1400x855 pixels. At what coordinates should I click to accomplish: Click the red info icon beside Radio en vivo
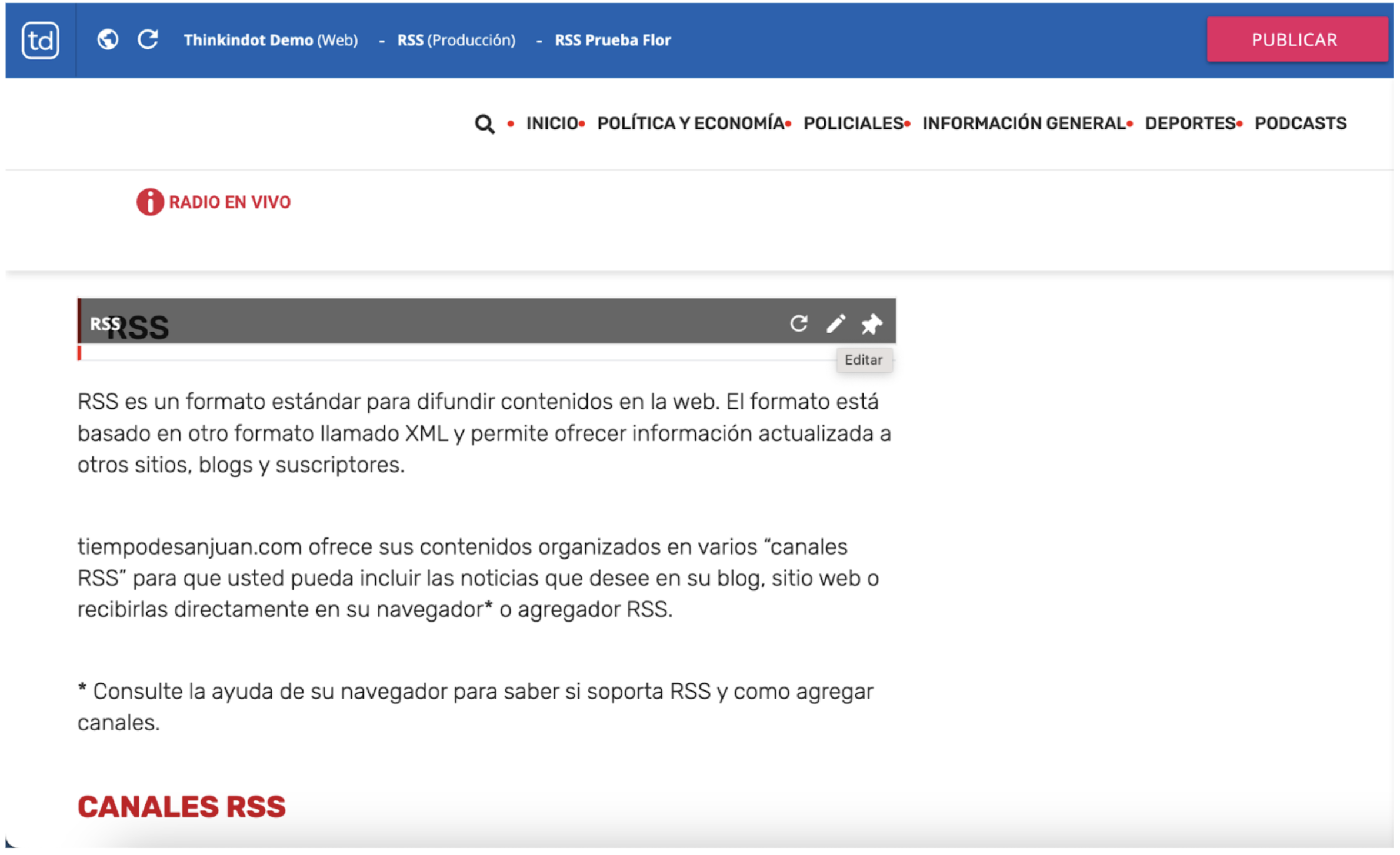(x=149, y=202)
